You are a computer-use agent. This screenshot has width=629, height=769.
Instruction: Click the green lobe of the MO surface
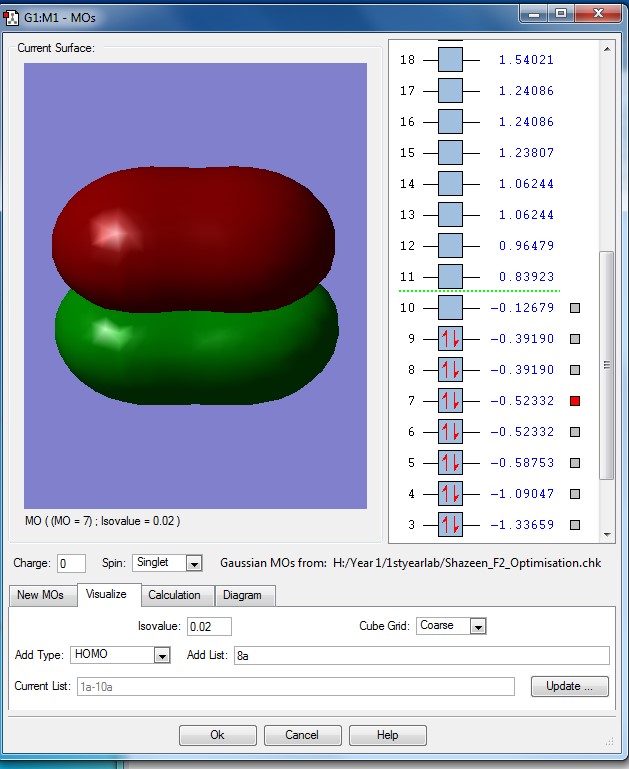pos(196,356)
